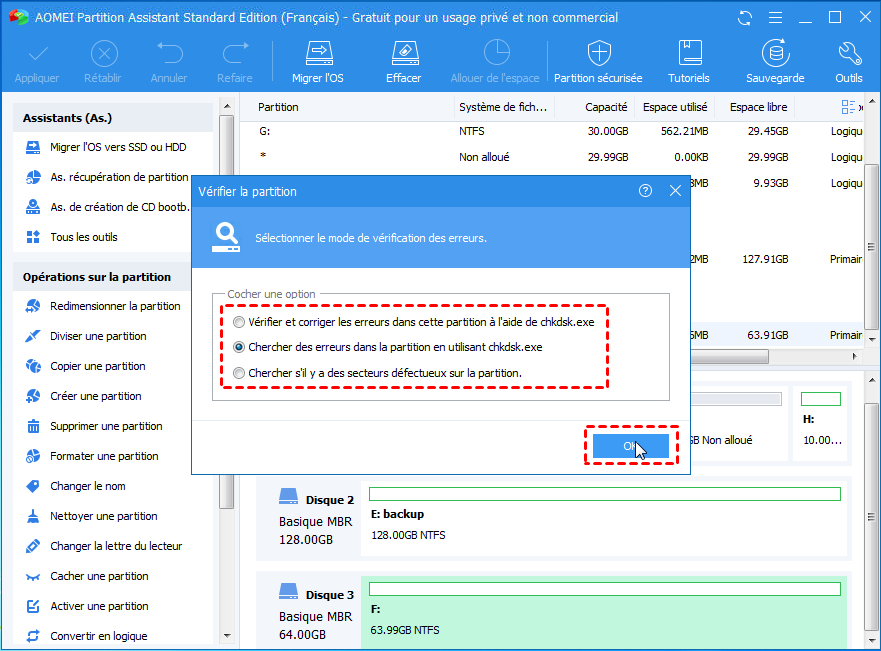Toggle the view layout icon in list header

click(848, 107)
